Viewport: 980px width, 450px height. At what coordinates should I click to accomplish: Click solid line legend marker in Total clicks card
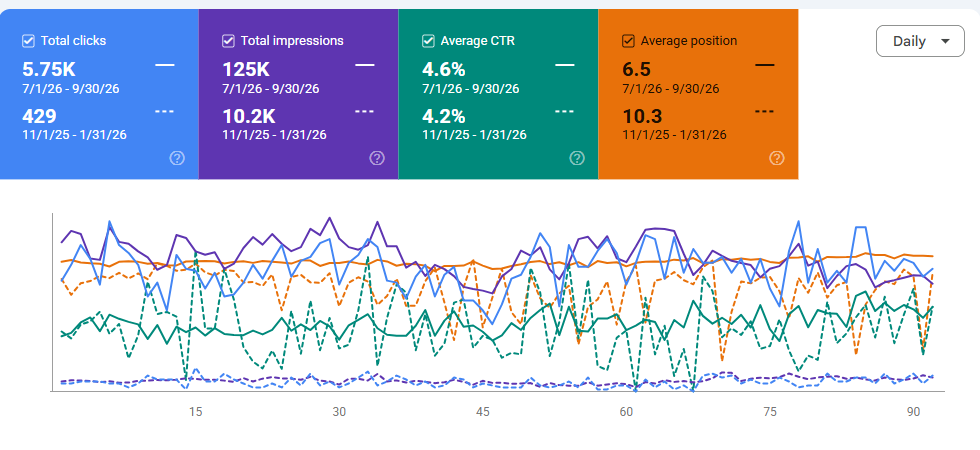coord(165,64)
